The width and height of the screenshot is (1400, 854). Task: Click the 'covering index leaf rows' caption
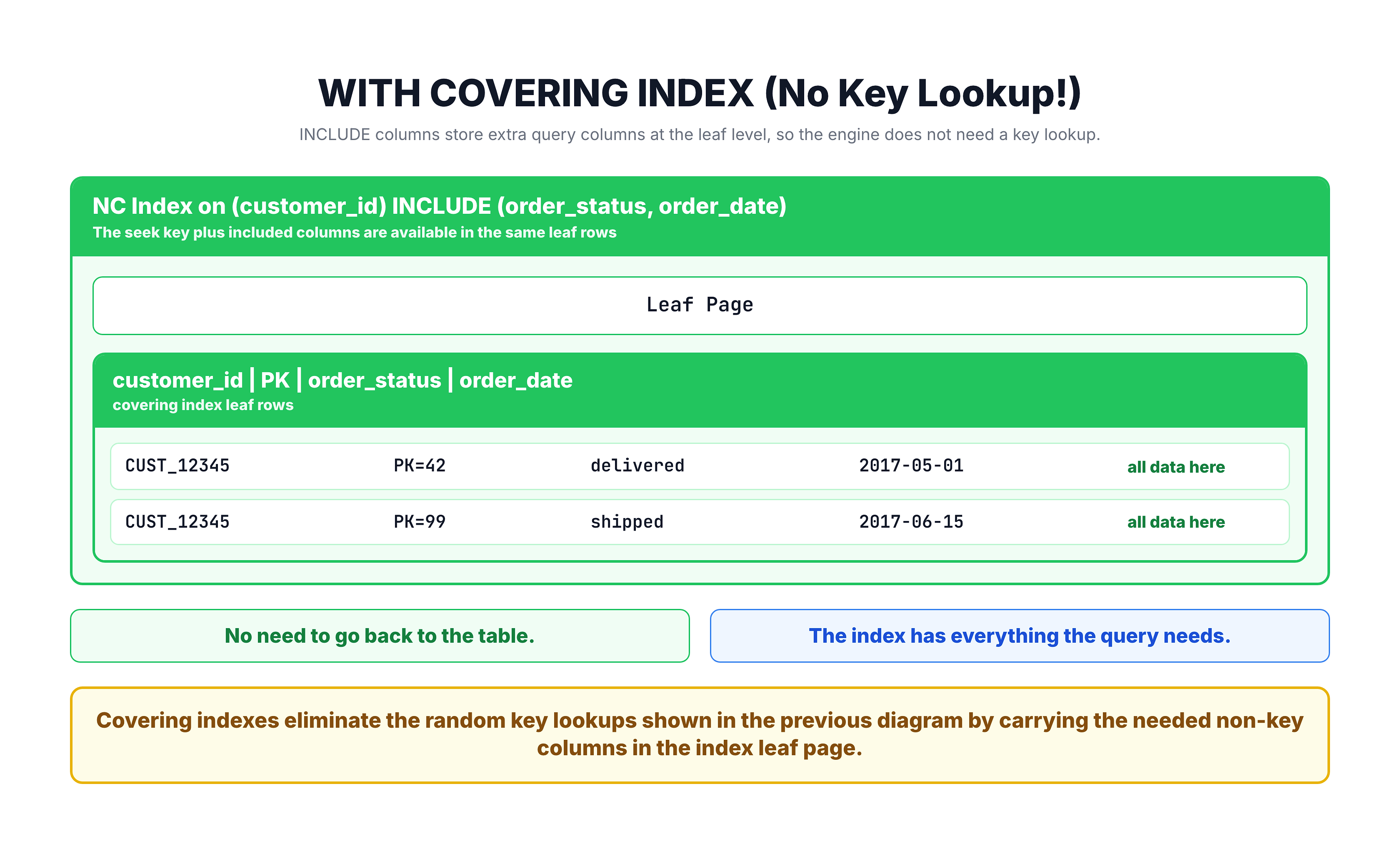(203, 405)
